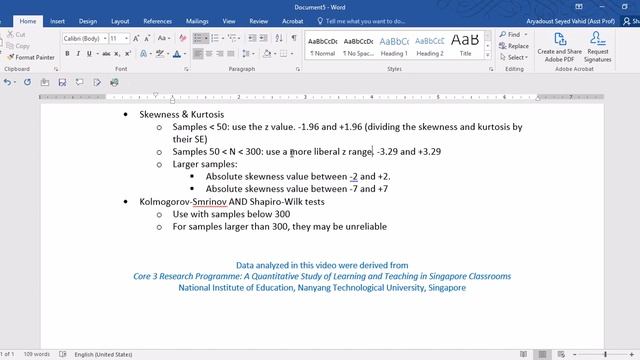Apply the Title style

tap(465, 46)
